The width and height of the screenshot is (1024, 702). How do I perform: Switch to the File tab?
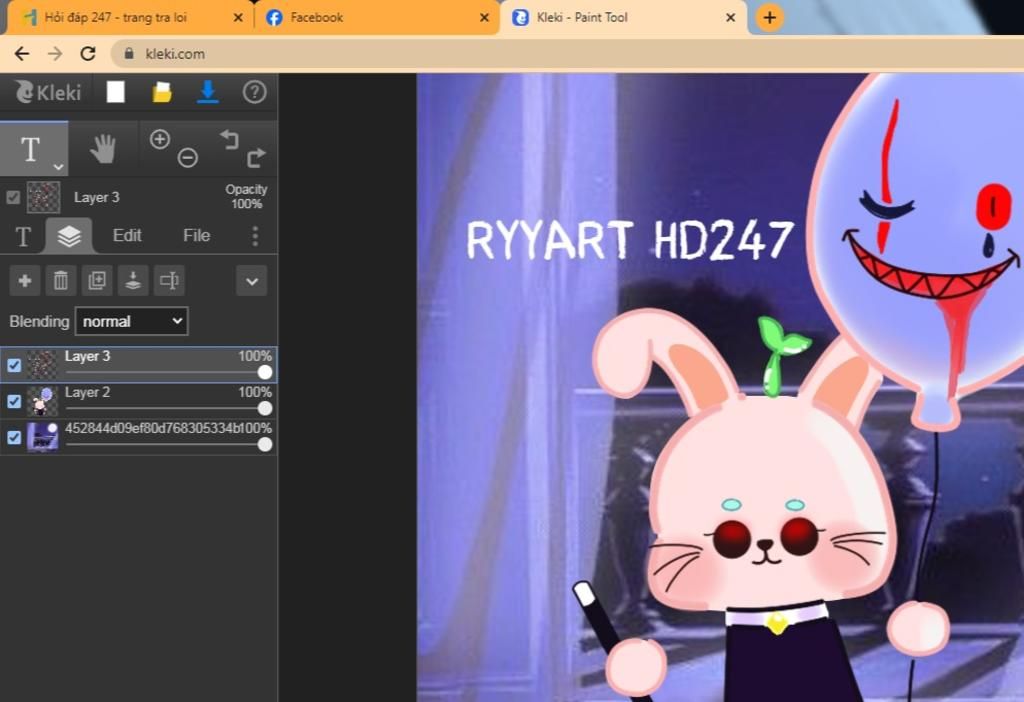[x=196, y=236]
